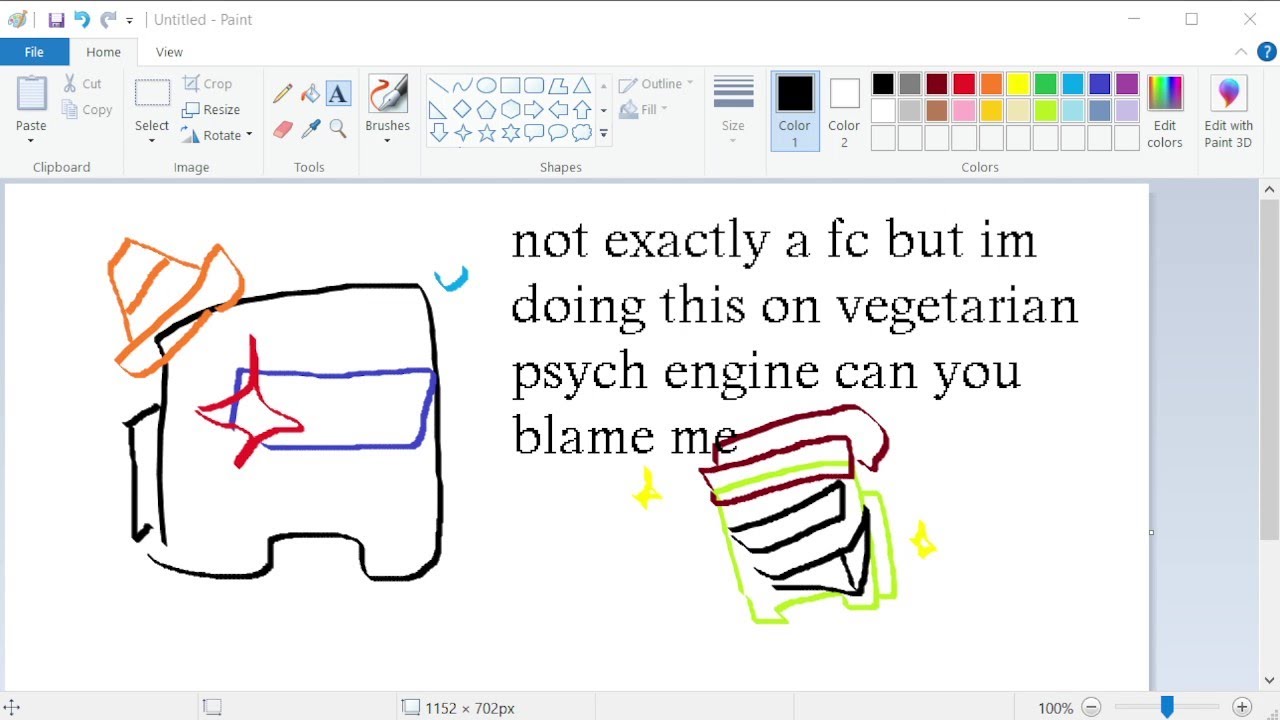1280x720 pixels.
Task: Click the Undo arrow in title bar
Action: (82, 20)
